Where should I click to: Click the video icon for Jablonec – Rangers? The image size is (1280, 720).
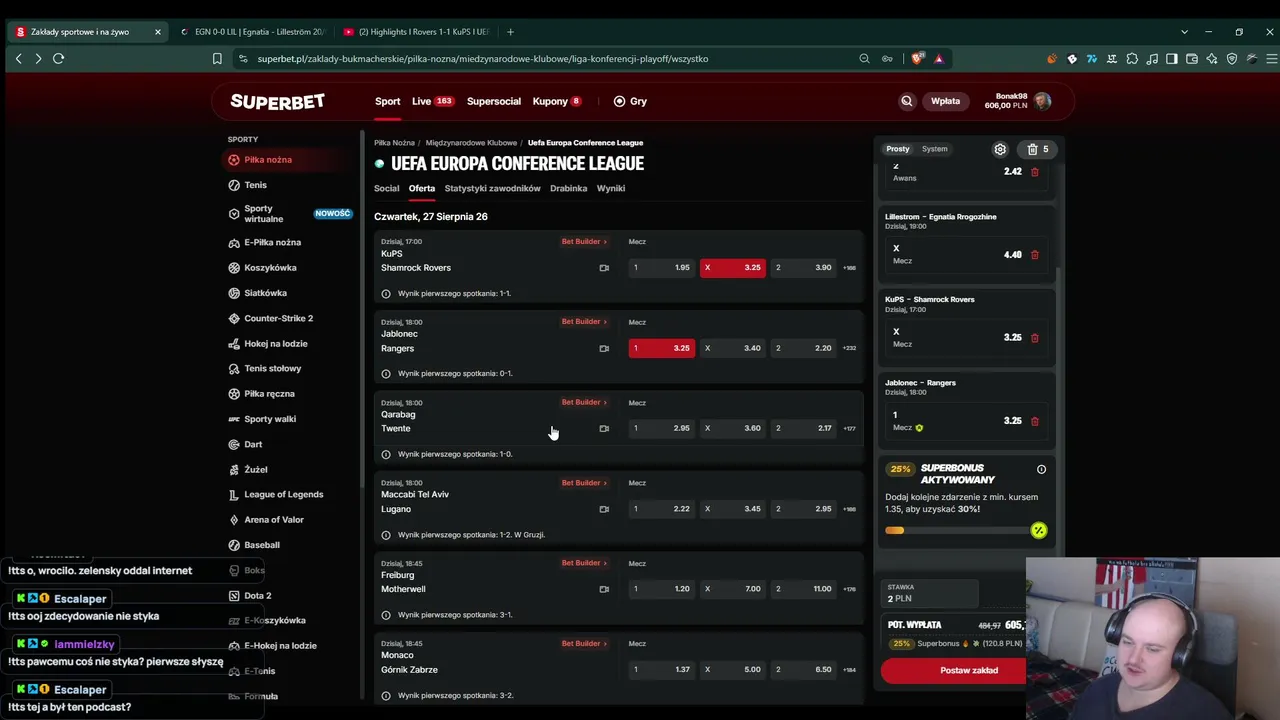604,348
